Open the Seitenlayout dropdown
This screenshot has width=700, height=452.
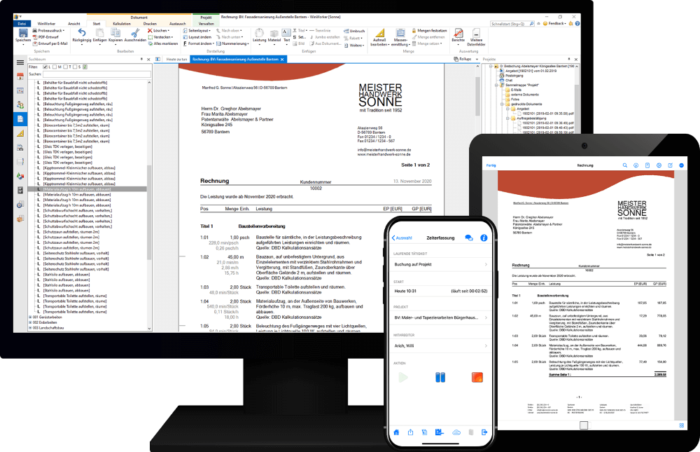pos(196,30)
